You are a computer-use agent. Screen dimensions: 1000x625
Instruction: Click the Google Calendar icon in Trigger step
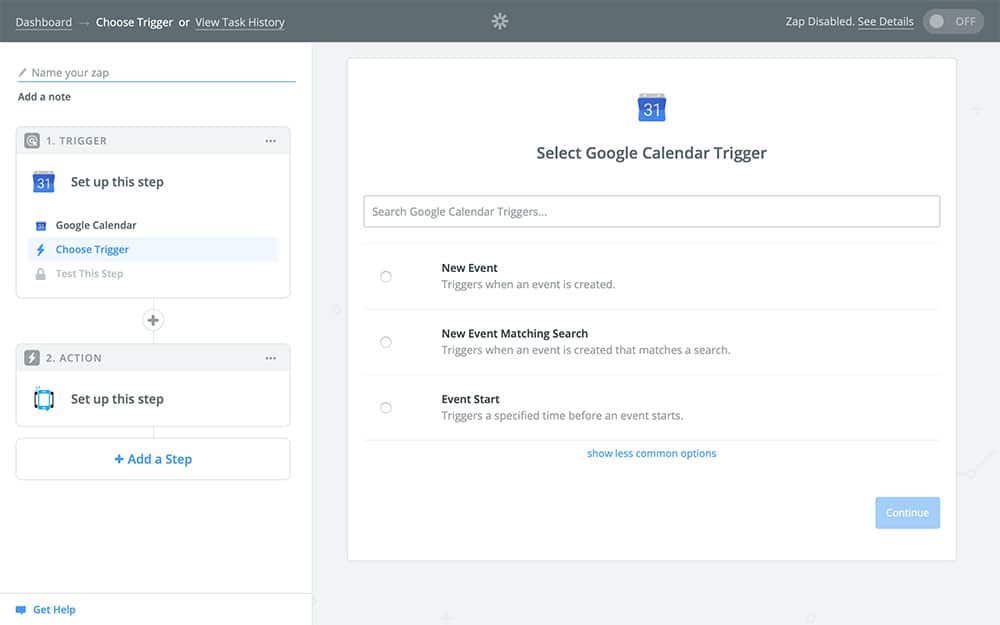43,182
